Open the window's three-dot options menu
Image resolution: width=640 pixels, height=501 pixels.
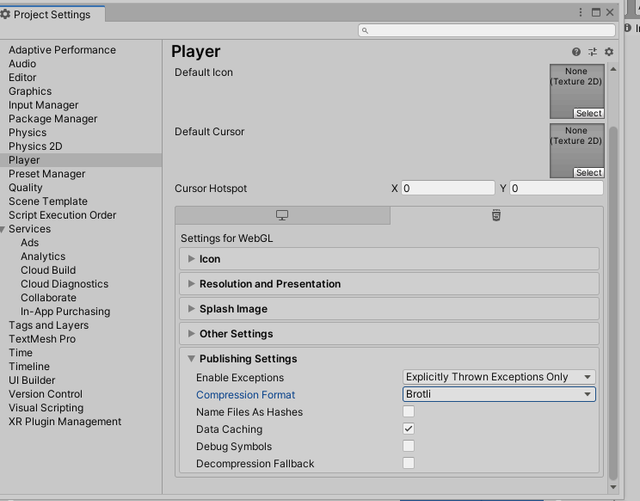pyautogui.click(x=581, y=13)
